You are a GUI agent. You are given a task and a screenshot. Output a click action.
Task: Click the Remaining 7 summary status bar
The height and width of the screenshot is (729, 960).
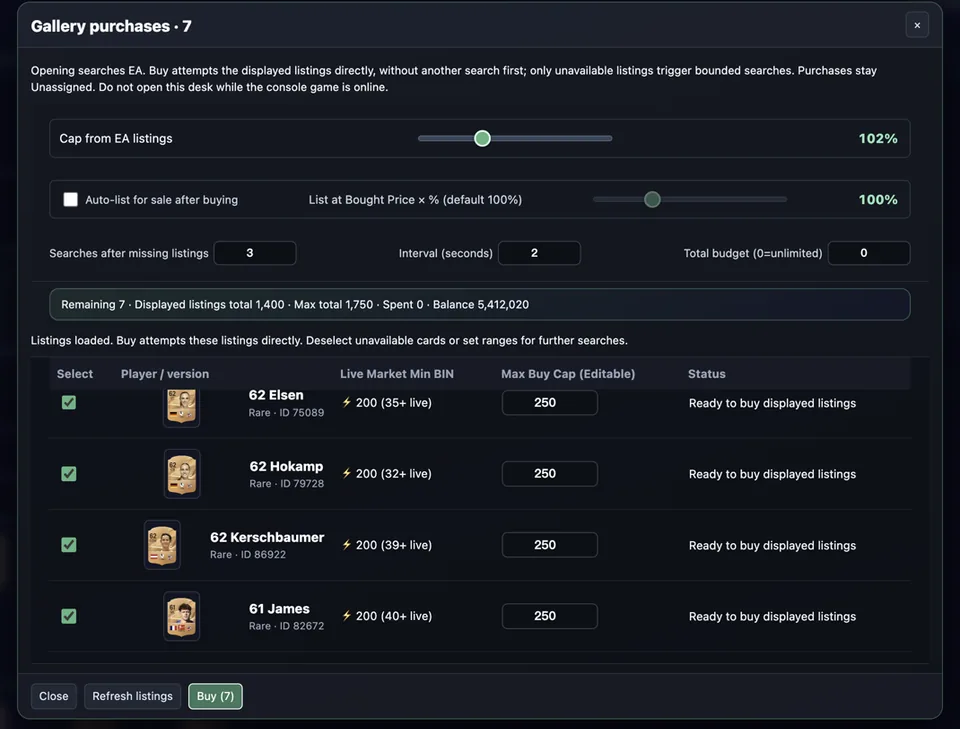(479, 304)
